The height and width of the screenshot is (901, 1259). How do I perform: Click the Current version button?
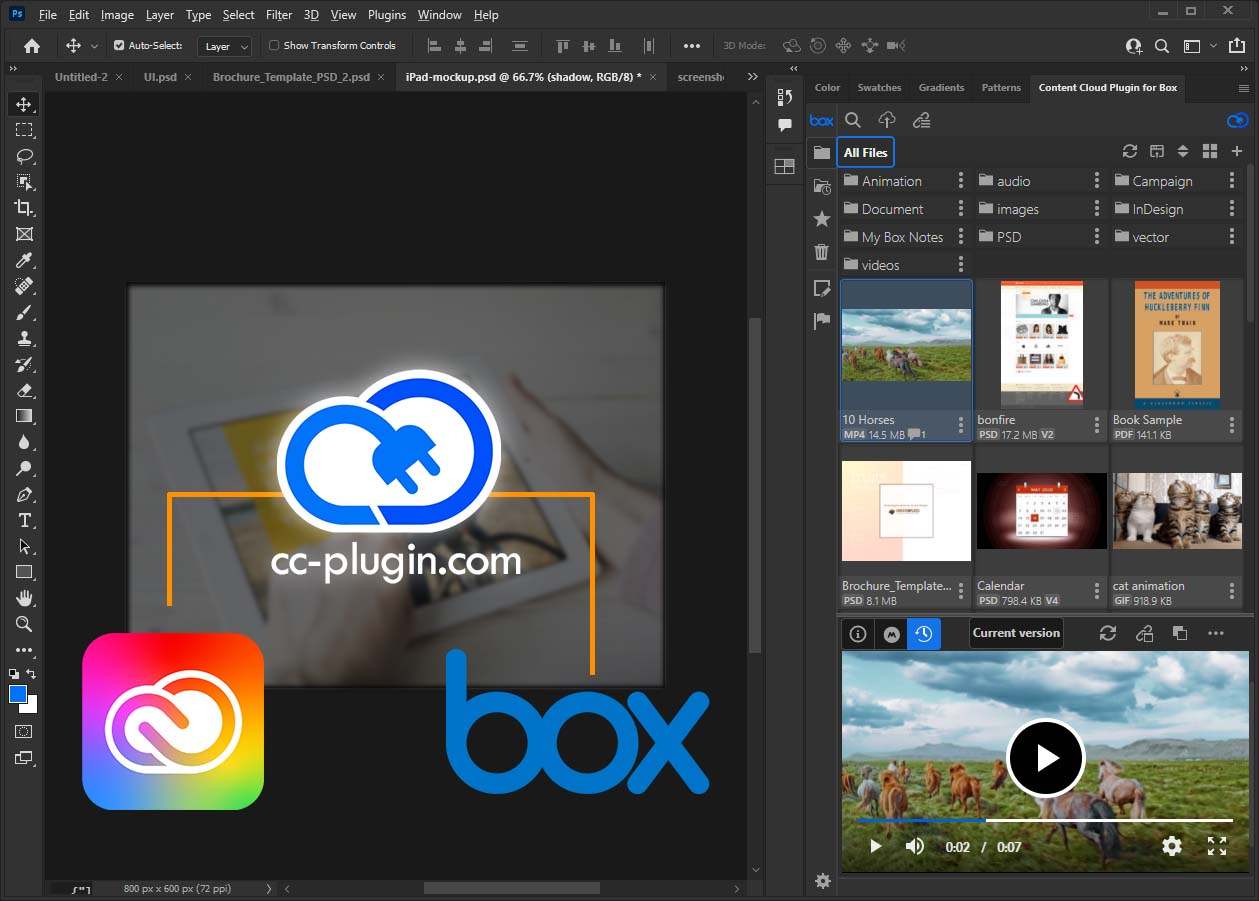coord(1015,633)
